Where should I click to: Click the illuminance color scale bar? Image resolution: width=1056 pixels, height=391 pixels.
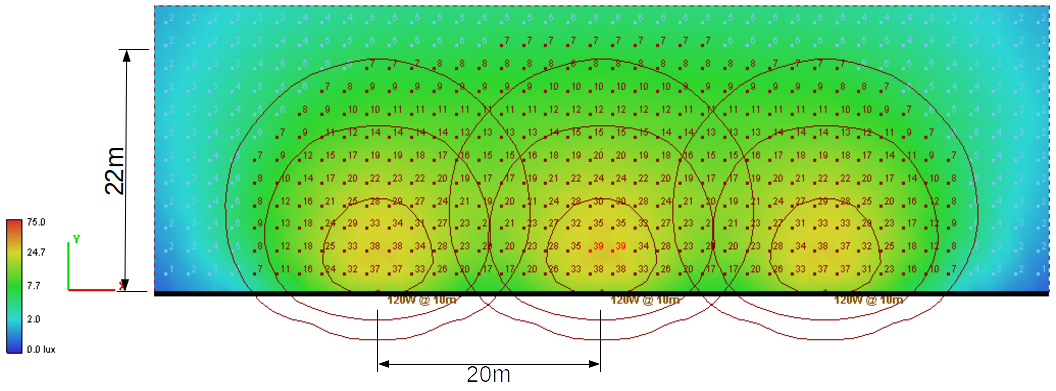click(14, 286)
